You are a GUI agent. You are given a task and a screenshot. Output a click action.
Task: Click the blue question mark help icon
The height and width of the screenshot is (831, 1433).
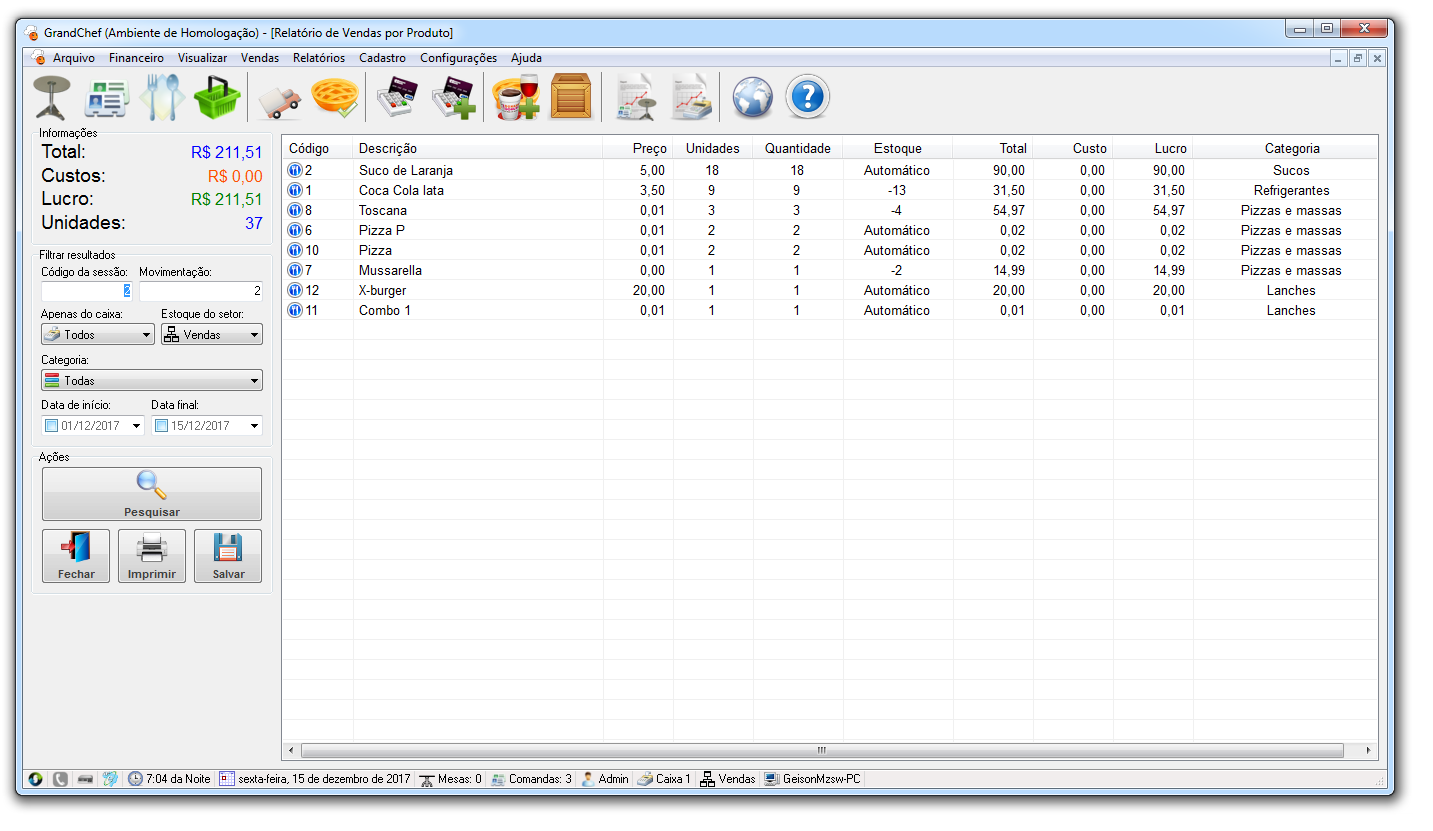coord(808,98)
